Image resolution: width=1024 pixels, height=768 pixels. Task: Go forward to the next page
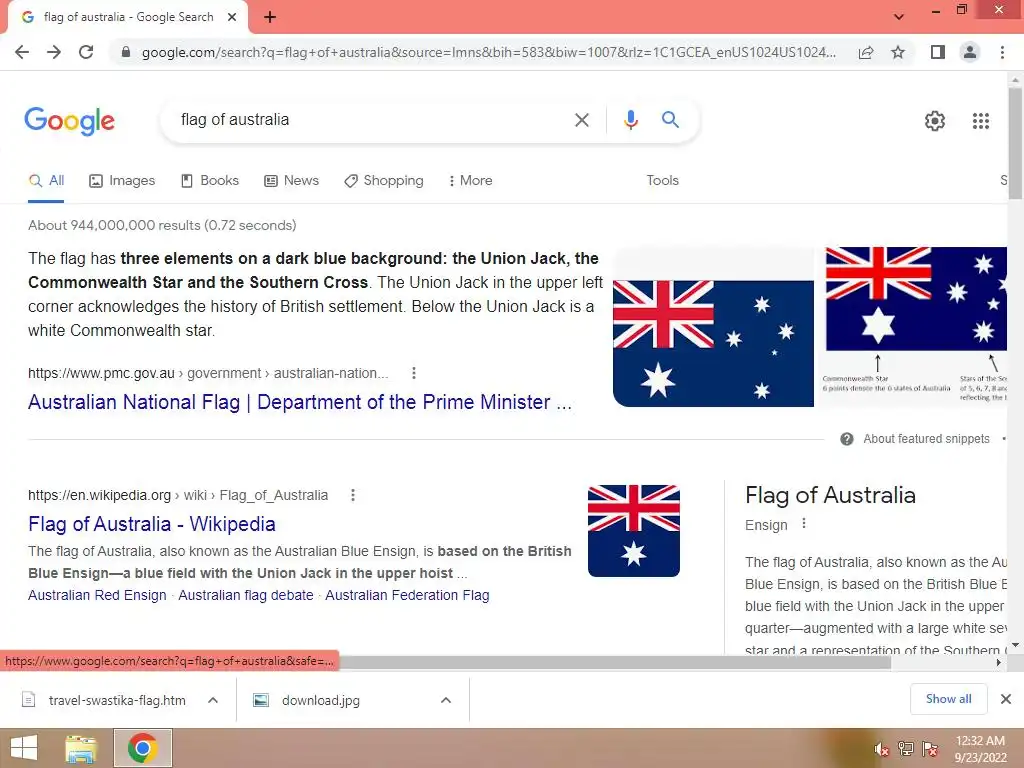(x=54, y=52)
